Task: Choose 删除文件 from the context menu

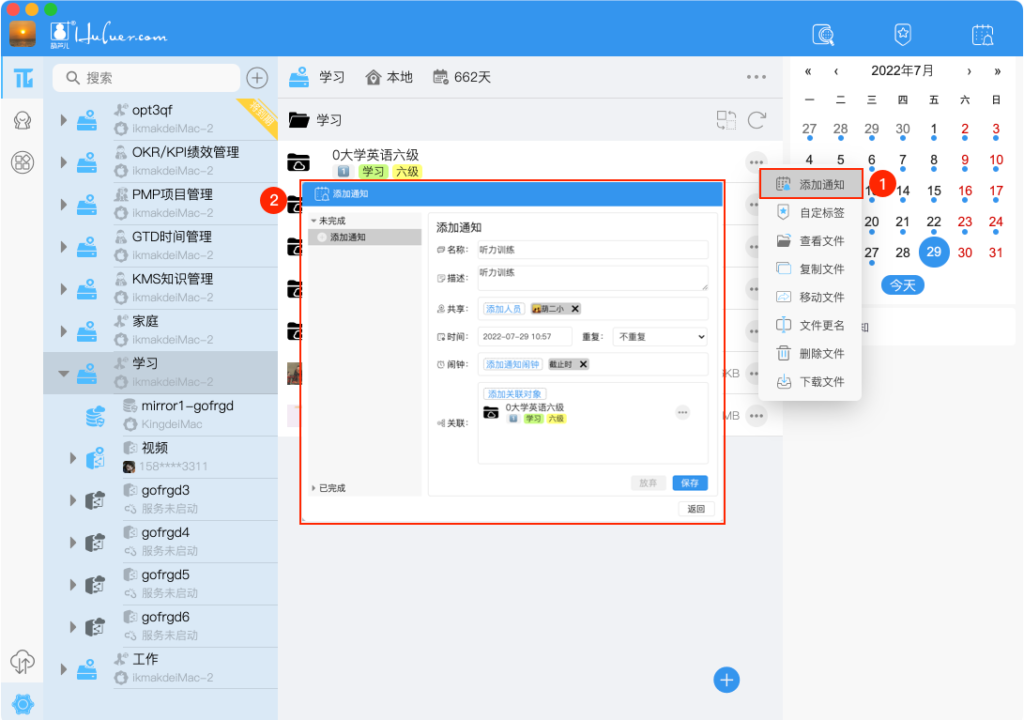Action: 810,353
